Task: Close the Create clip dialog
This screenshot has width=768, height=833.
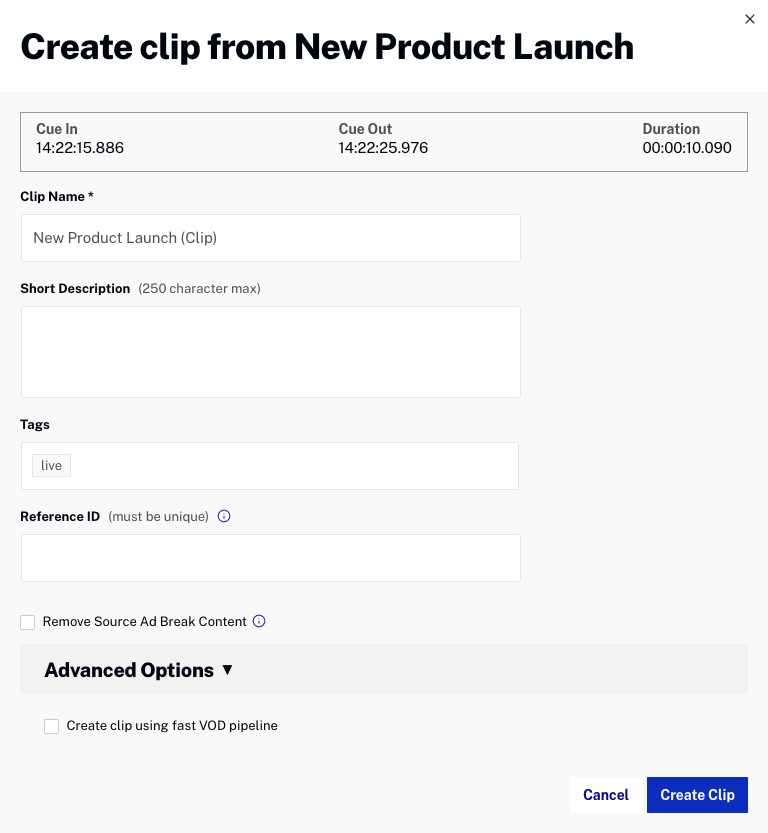Action: [x=750, y=19]
